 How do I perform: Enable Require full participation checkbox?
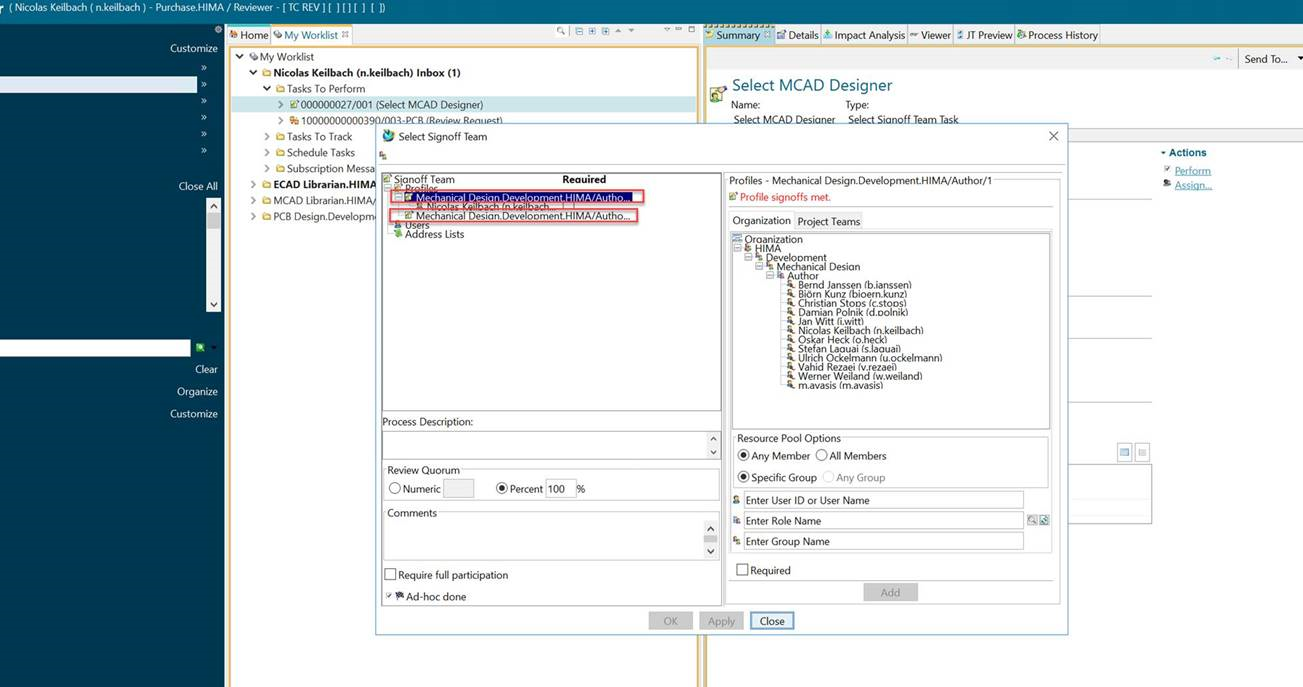pyautogui.click(x=391, y=575)
